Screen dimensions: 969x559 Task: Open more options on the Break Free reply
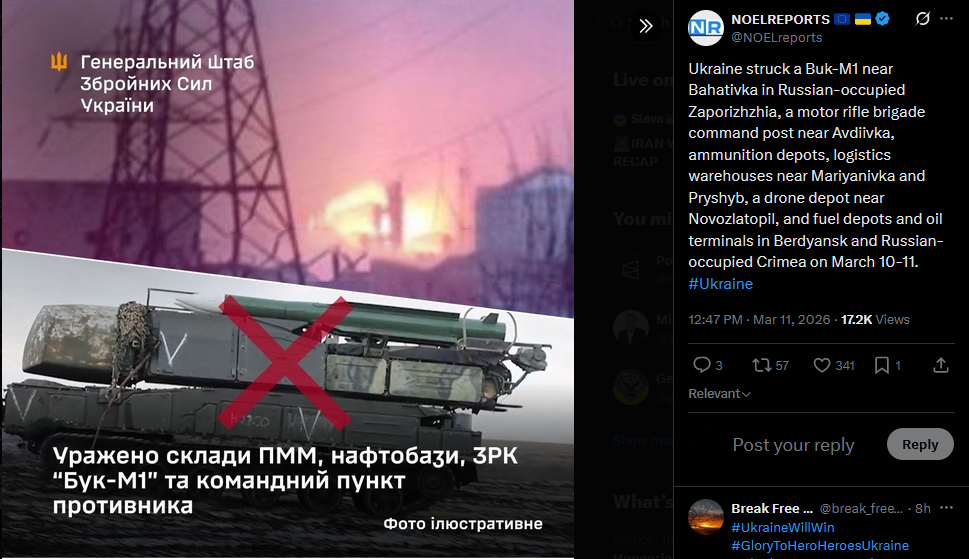coord(946,508)
